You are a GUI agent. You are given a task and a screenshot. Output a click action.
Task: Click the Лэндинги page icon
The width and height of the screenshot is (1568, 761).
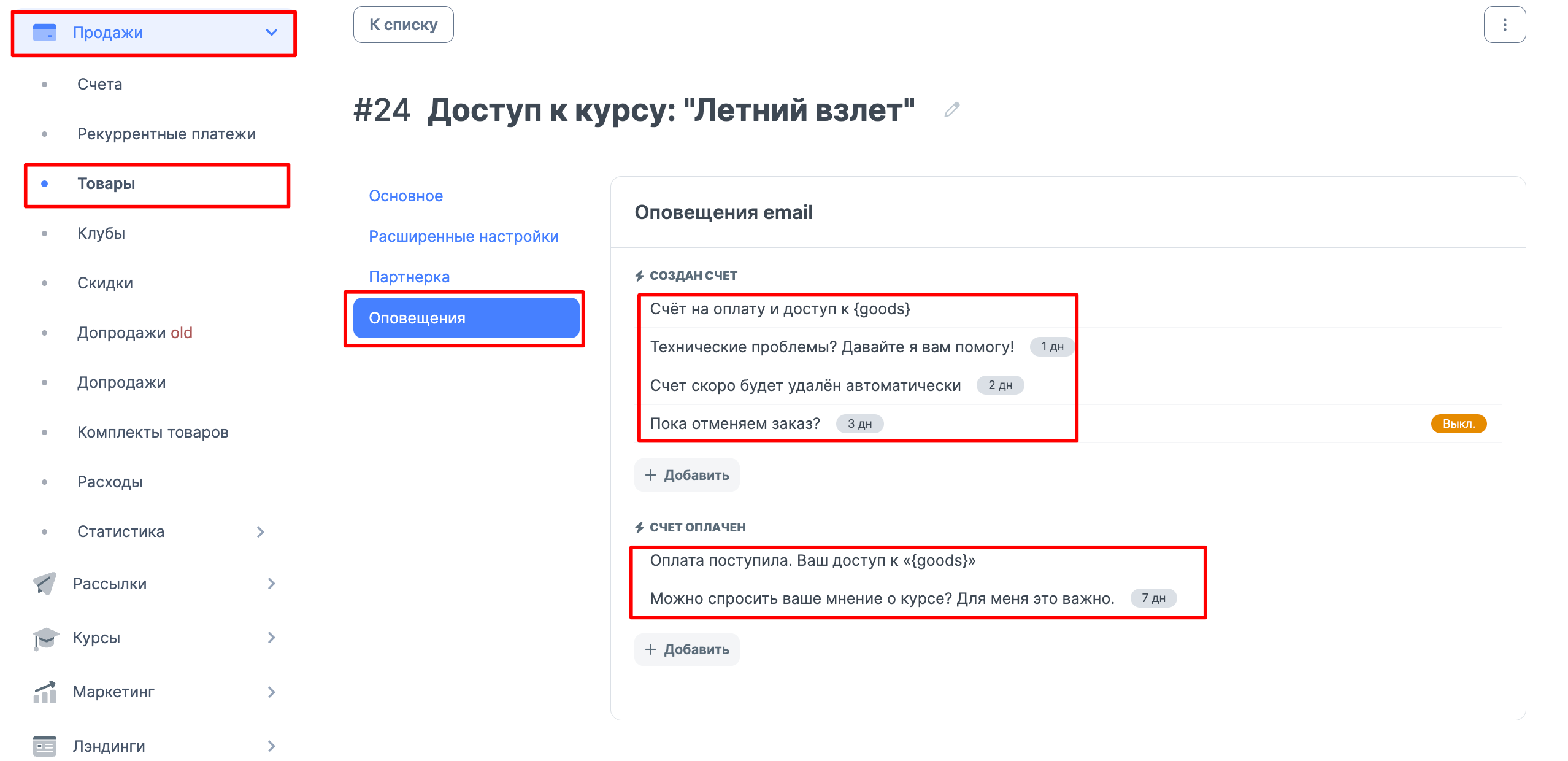pos(45,746)
